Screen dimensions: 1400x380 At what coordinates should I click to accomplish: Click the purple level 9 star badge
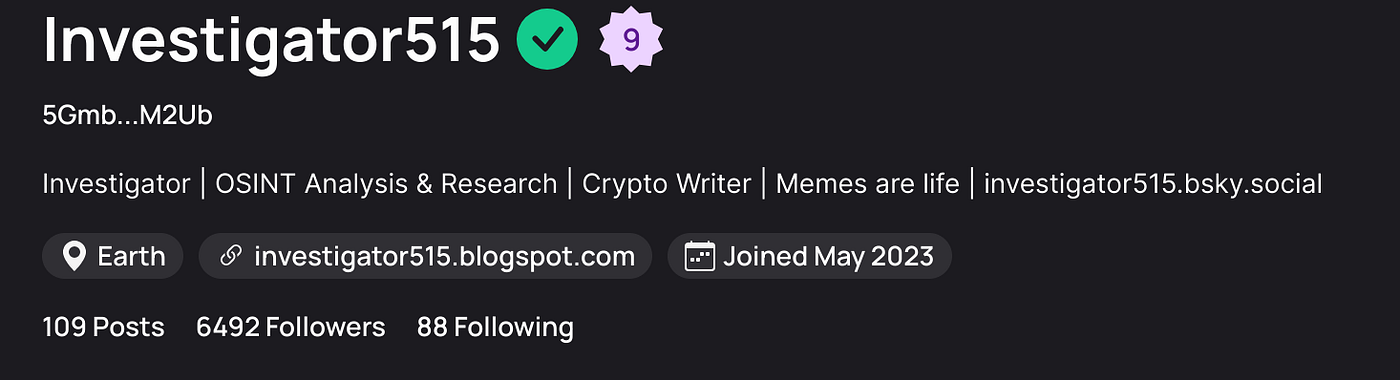tap(631, 39)
